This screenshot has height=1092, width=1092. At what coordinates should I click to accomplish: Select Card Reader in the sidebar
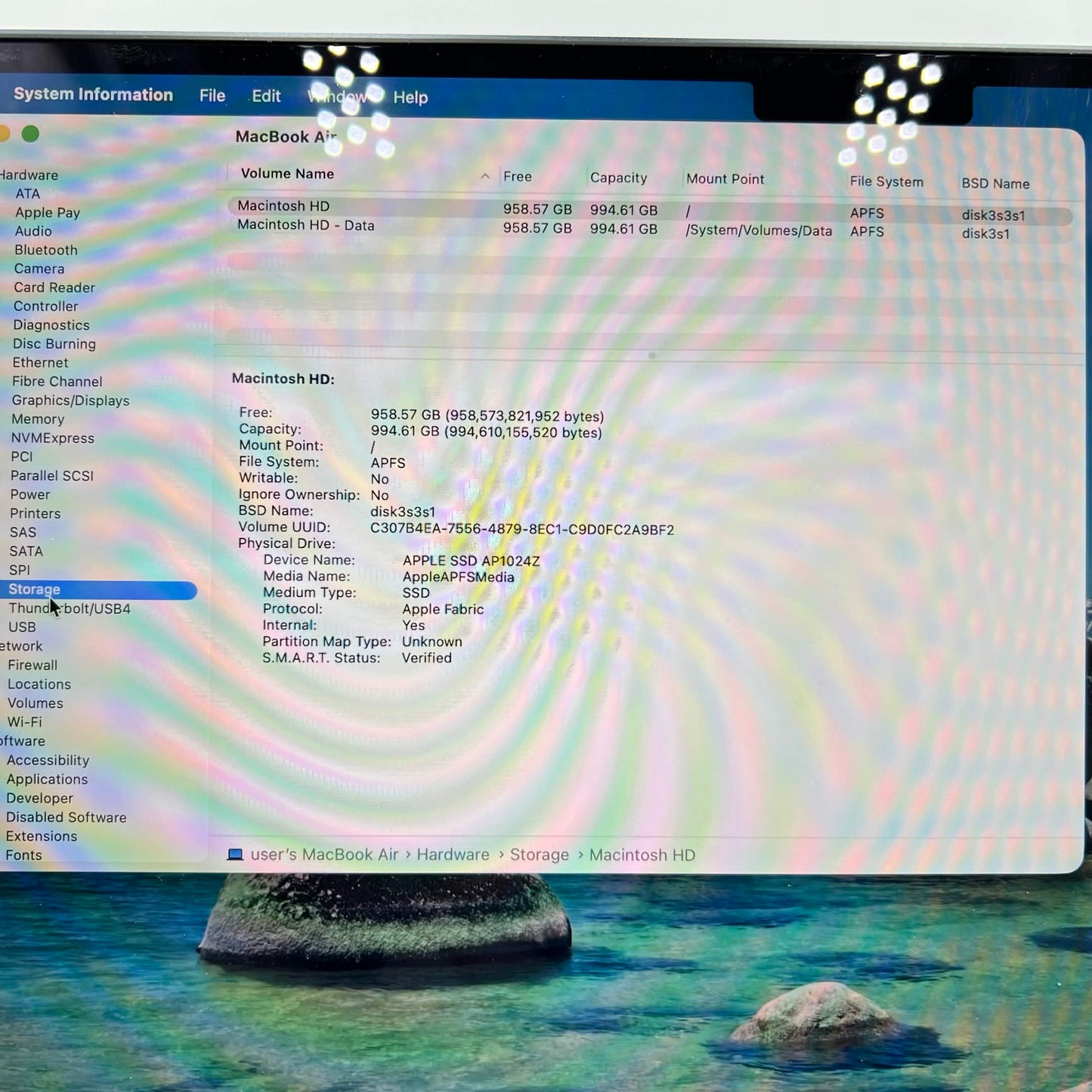point(54,288)
